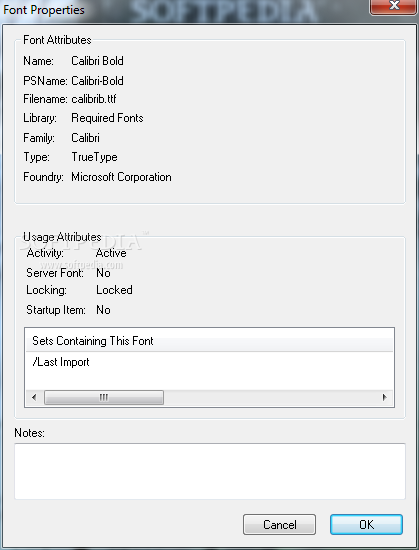Click the Required Fonts library value
The image size is (419, 550).
pos(107,118)
